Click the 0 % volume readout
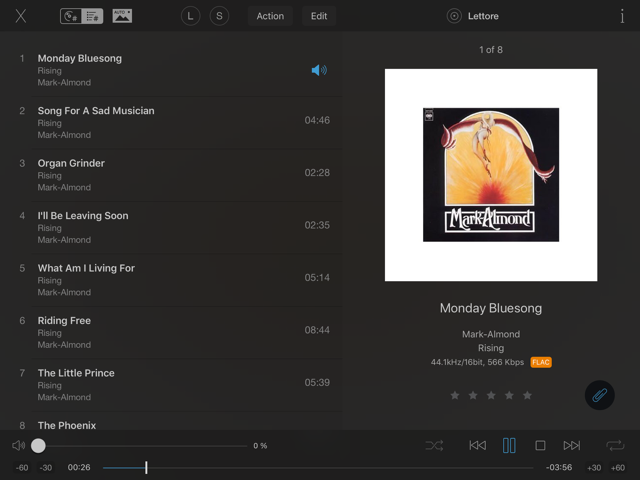The image size is (640, 480). (260, 446)
